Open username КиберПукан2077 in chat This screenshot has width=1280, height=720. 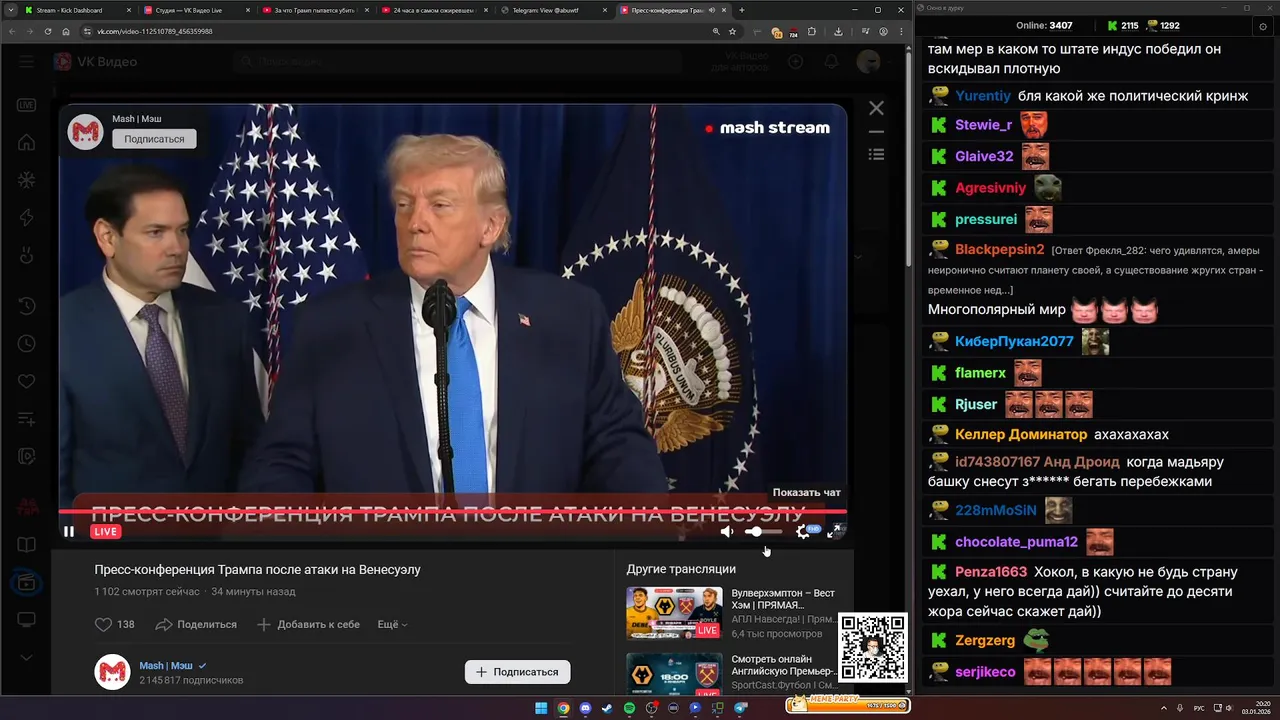pyautogui.click(x=1014, y=341)
